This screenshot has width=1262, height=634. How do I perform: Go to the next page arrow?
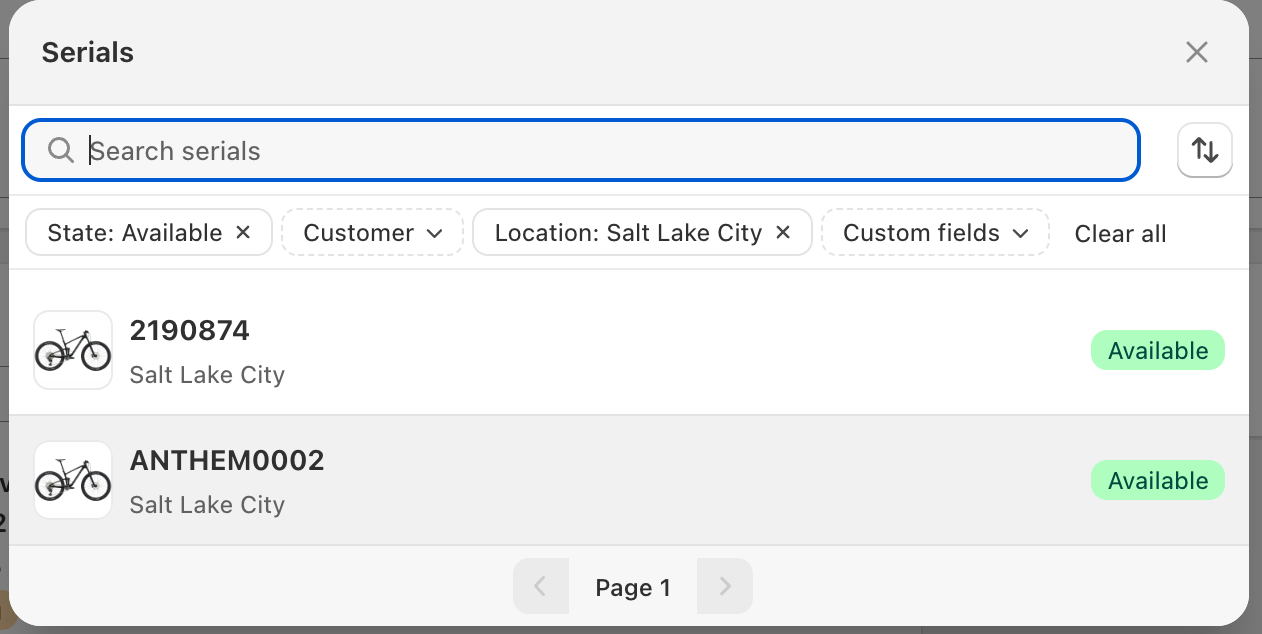pos(725,587)
